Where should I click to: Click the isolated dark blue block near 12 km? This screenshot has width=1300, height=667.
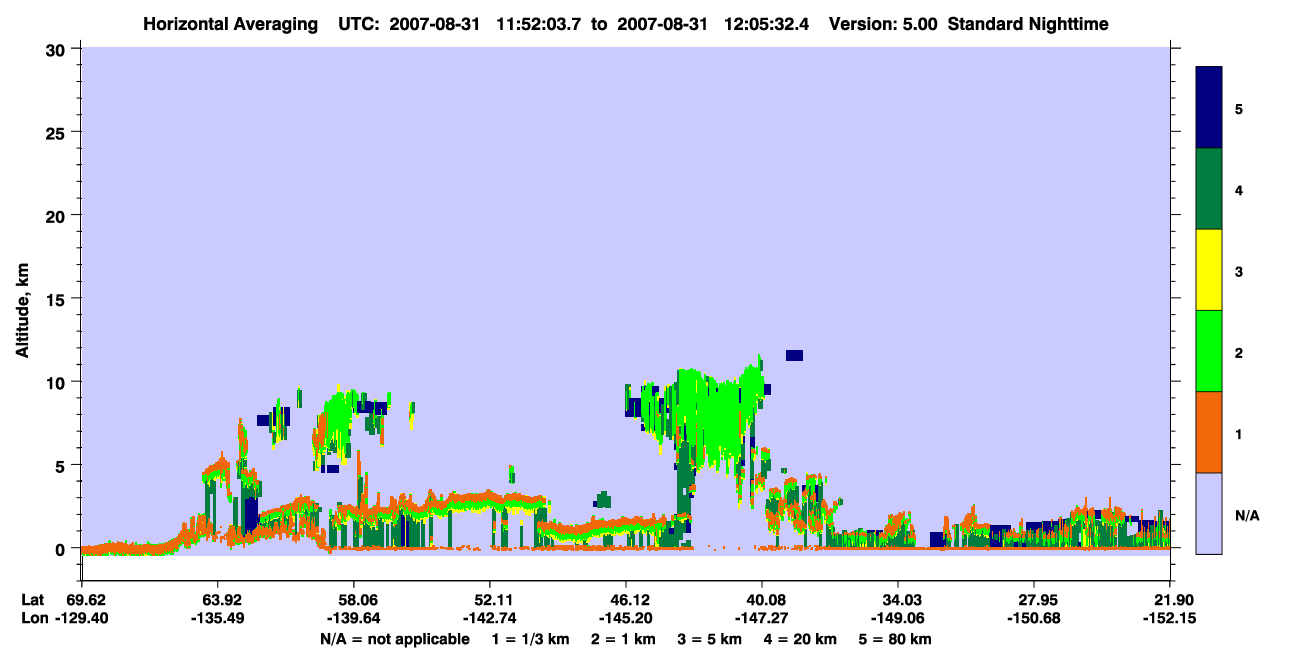pos(794,355)
